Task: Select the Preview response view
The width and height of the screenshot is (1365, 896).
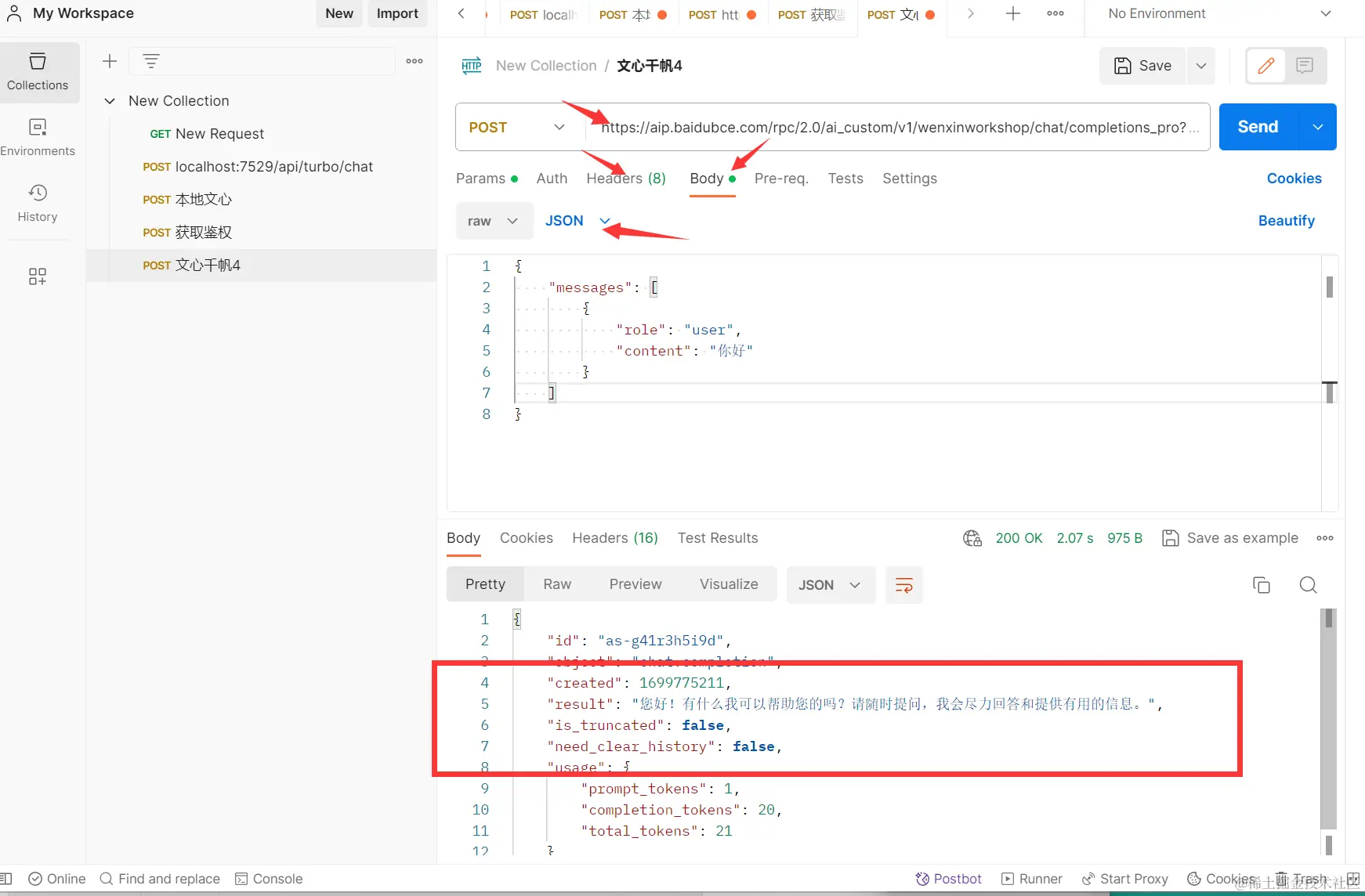Action: [635, 584]
